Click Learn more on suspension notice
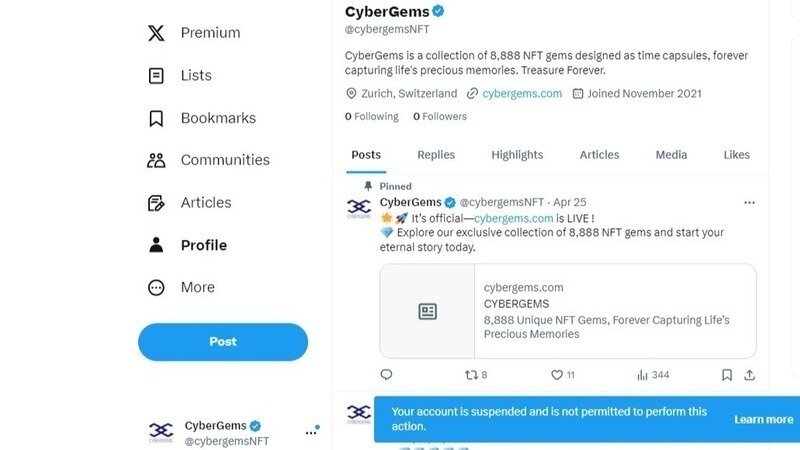The image size is (800, 450). 763,419
